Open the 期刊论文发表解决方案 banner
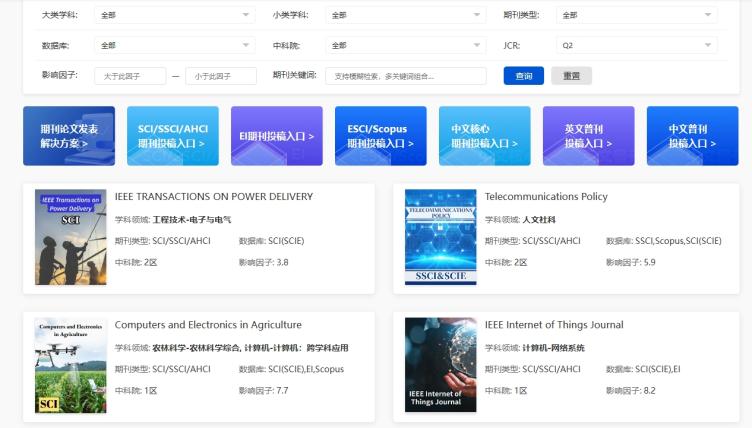This screenshot has height=428, width=752. click(x=69, y=136)
